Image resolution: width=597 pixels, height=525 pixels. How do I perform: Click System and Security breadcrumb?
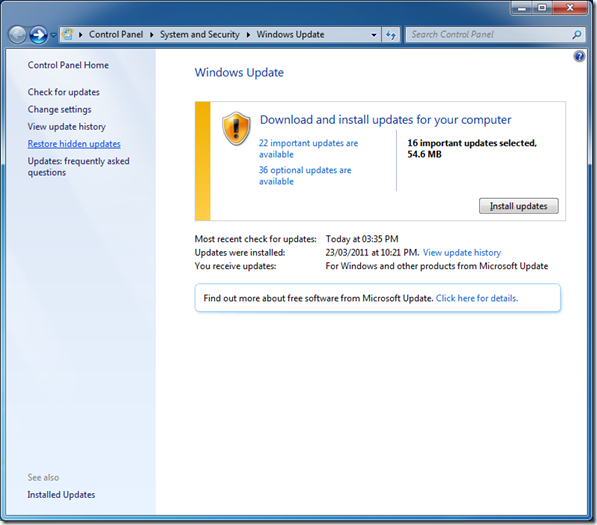click(200, 35)
